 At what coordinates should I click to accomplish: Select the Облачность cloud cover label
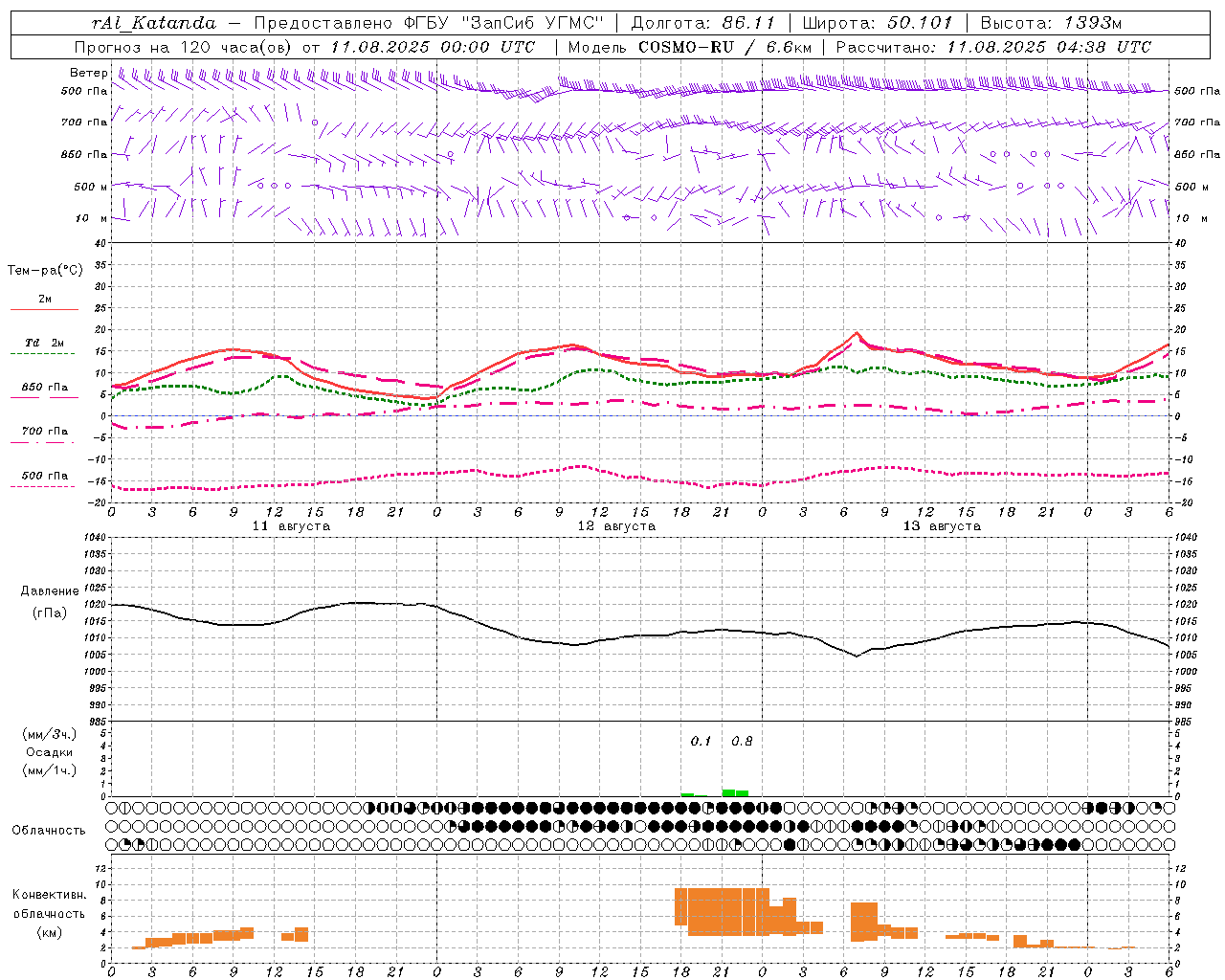pyautogui.click(x=49, y=830)
